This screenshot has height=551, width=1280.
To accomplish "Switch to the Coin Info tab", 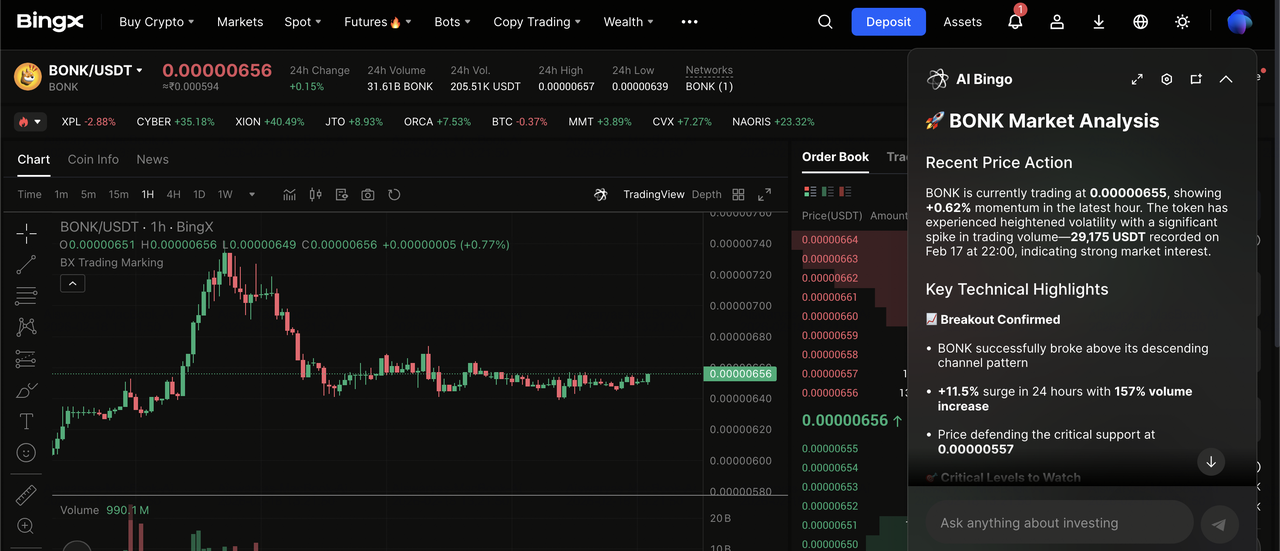I will pyautogui.click(x=93, y=159).
